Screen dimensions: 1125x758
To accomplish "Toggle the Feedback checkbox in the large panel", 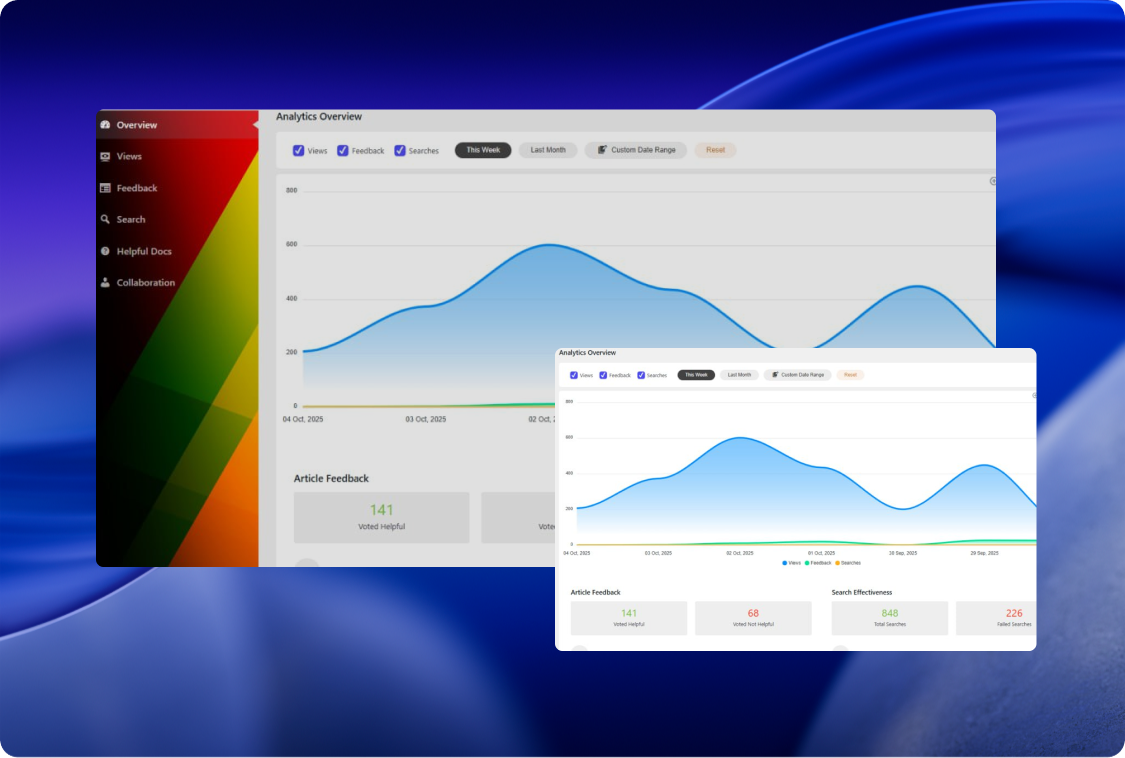I will pyautogui.click(x=343, y=151).
